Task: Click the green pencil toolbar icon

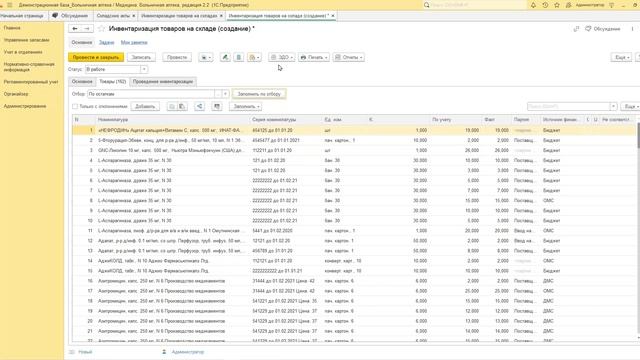Action: [x=225, y=58]
